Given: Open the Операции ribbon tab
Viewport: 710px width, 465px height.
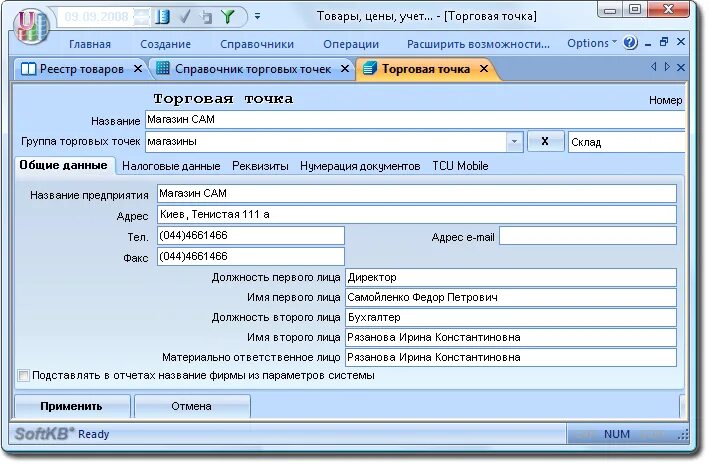Looking at the screenshot, I should [x=351, y=44].
